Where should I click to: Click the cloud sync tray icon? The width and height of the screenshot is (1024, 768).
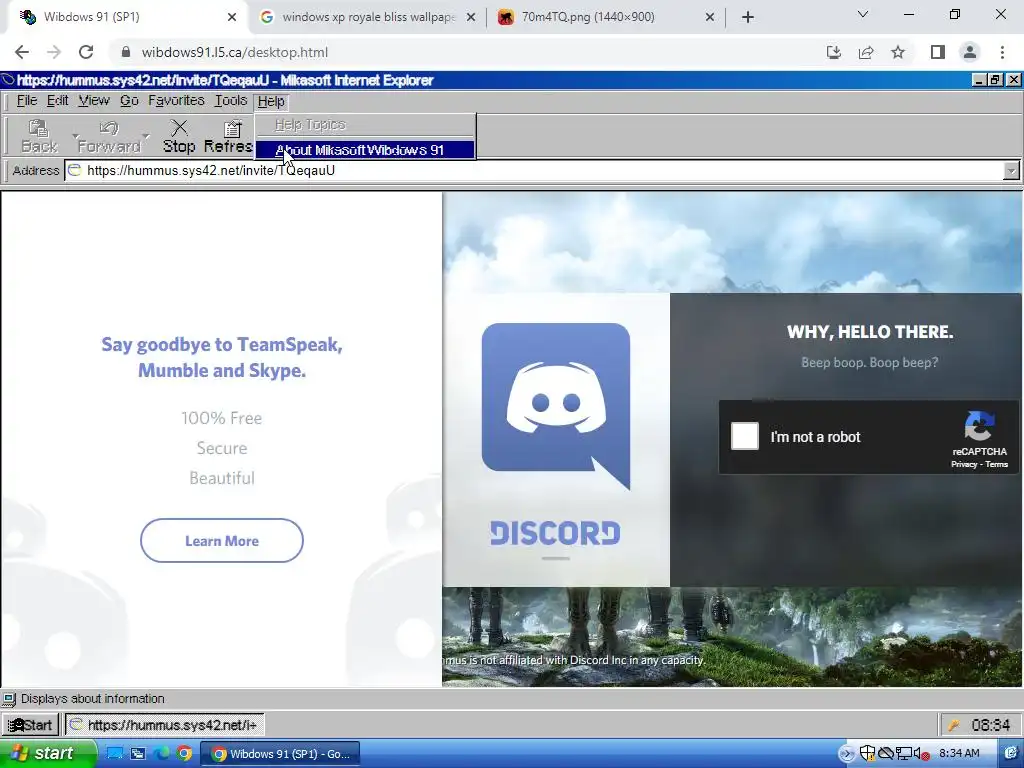[886, 754]
